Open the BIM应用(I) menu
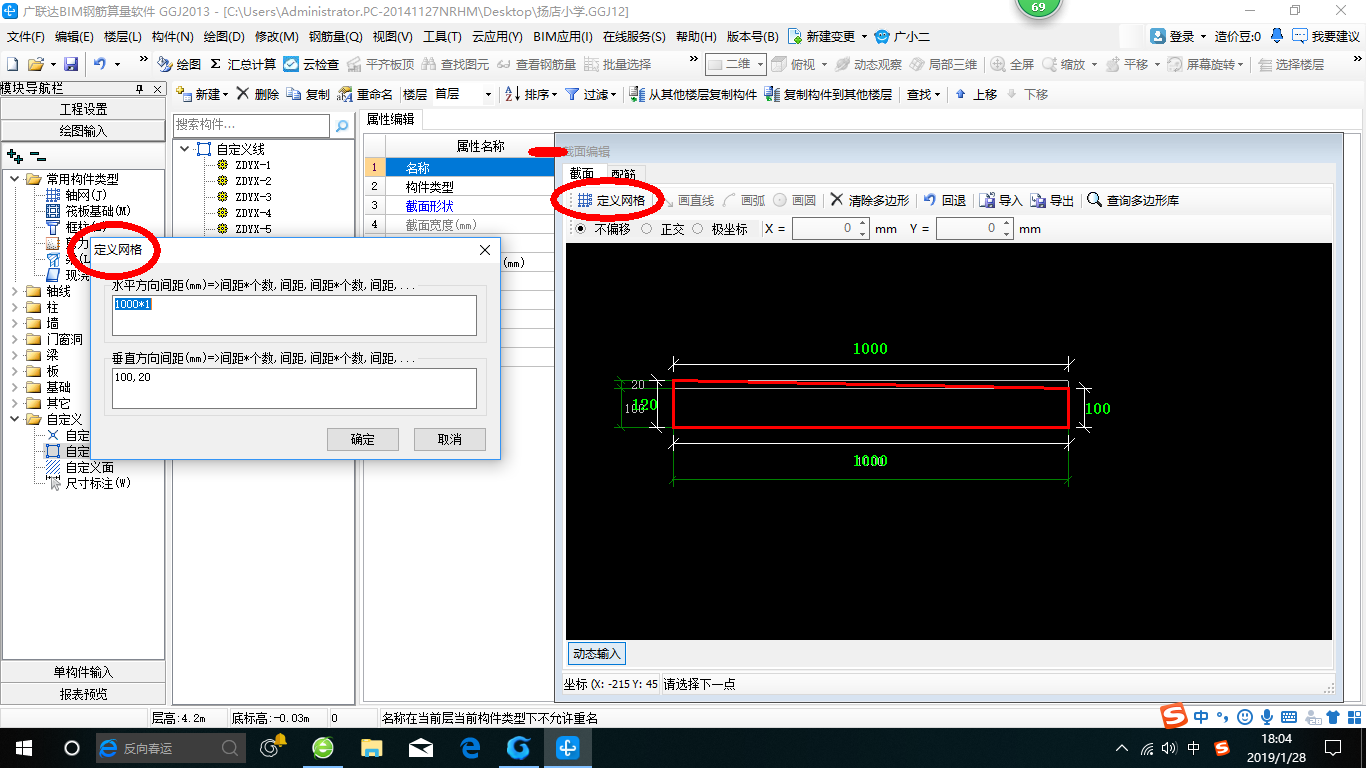 click(563, 37)
